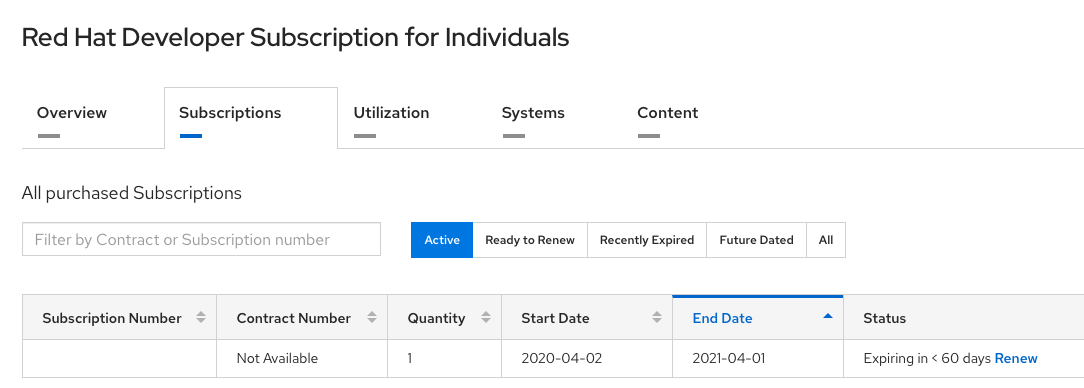1084x388 pixels.
Task: Show Future Dated subscriptions
Action: (x=756, y=240)
